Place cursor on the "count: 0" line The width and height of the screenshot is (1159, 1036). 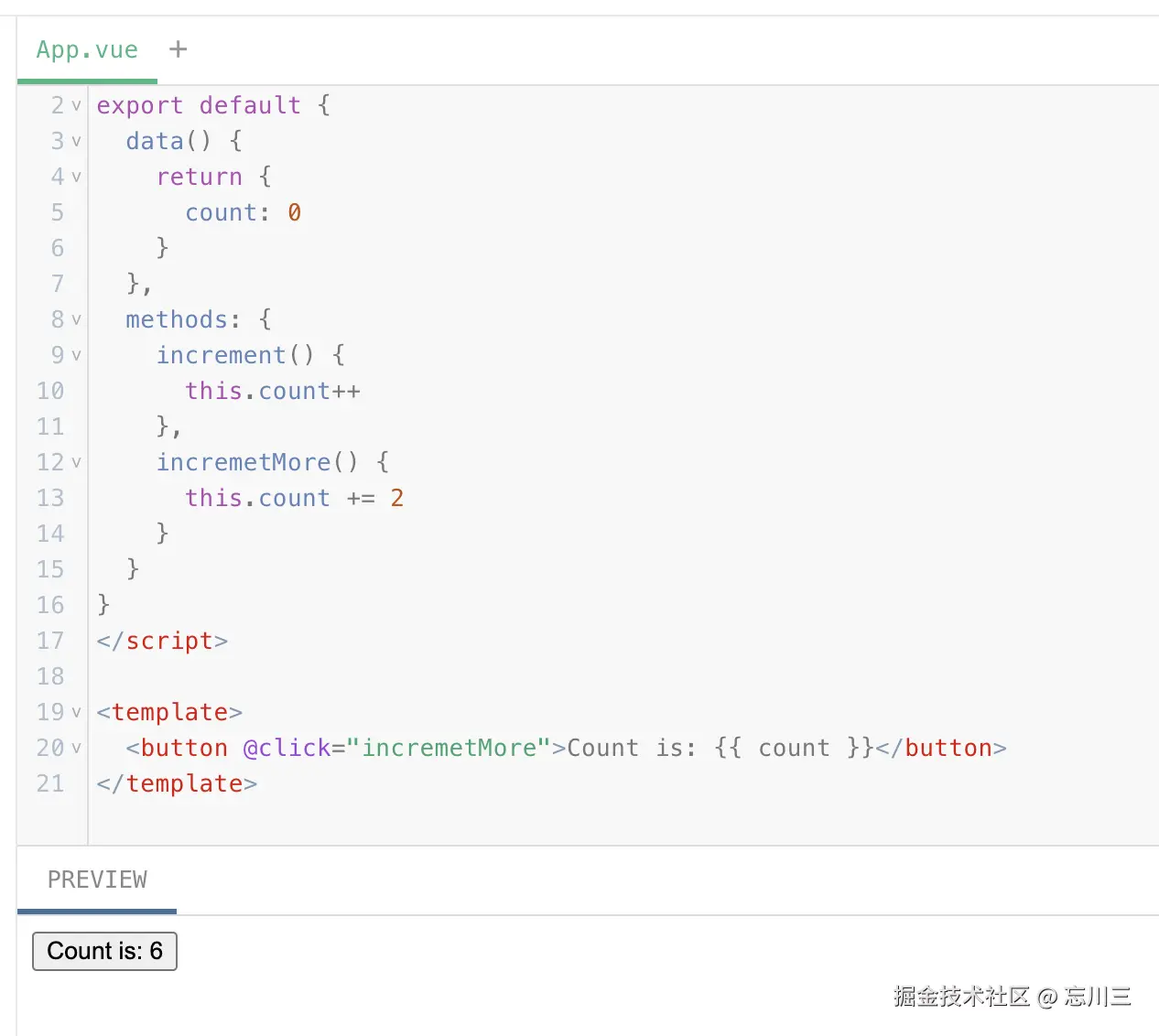(243, 212)
